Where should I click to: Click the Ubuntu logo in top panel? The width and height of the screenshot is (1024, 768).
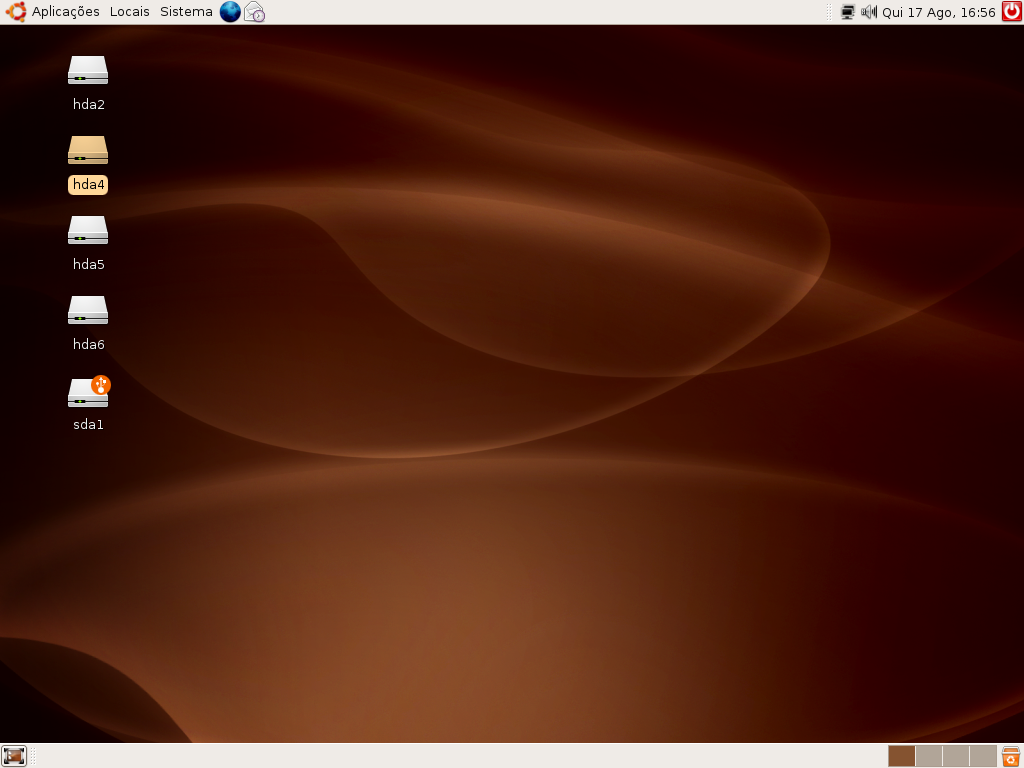pyautogui.click(x=16, y=12)
